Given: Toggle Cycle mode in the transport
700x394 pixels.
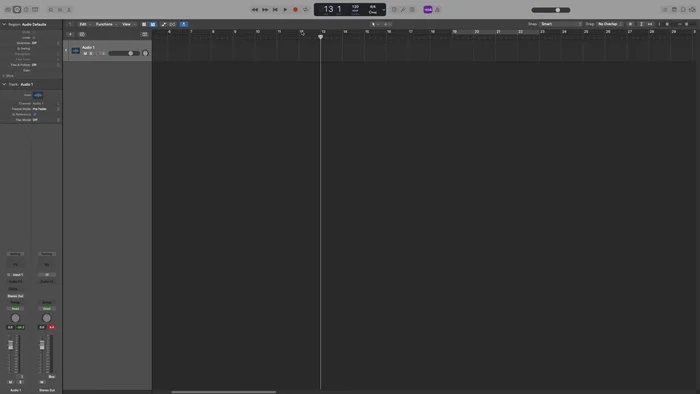Looking at the screenshot, I should (305, 9).
